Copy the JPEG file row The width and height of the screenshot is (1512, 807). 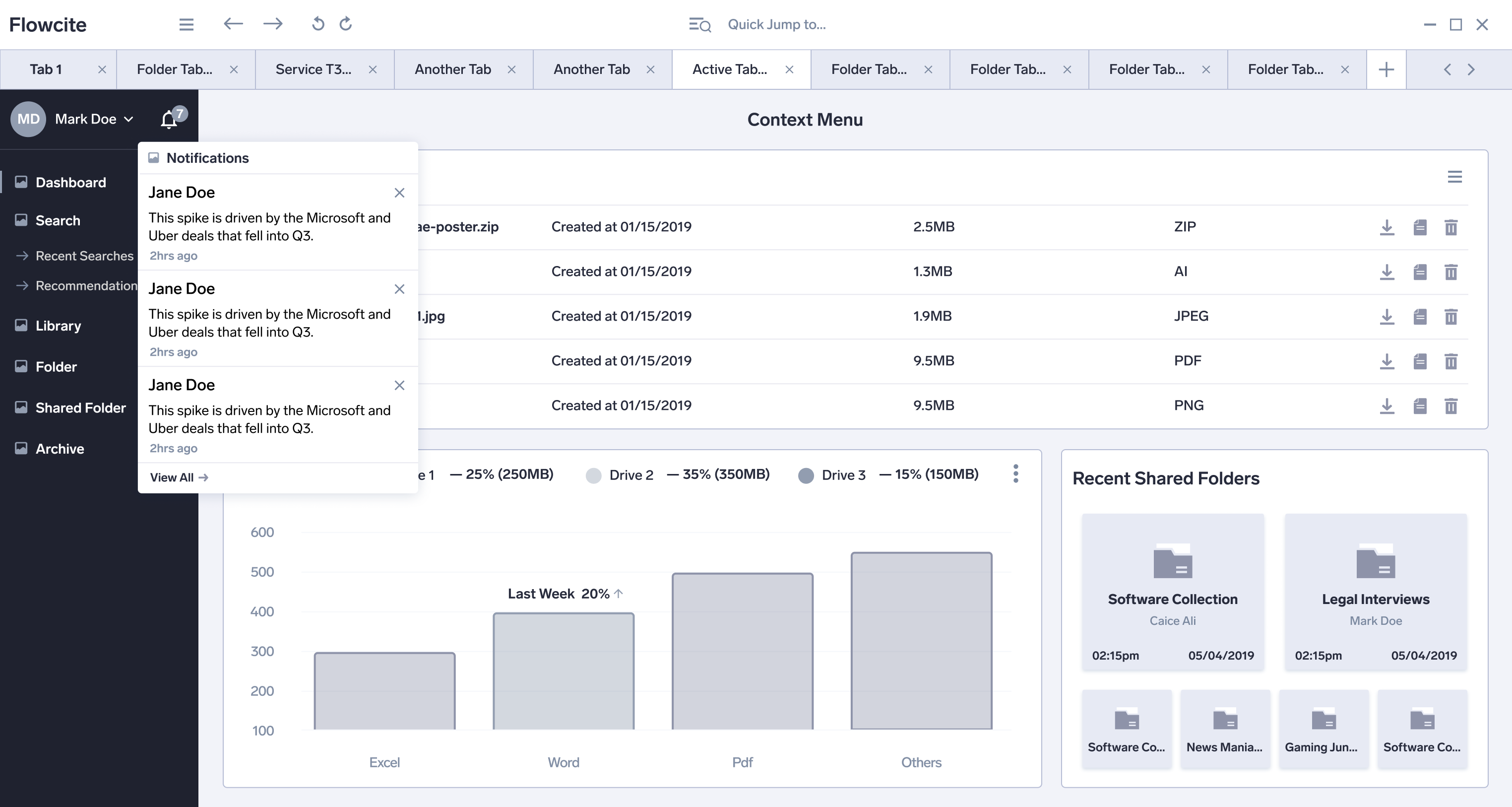1419,317
